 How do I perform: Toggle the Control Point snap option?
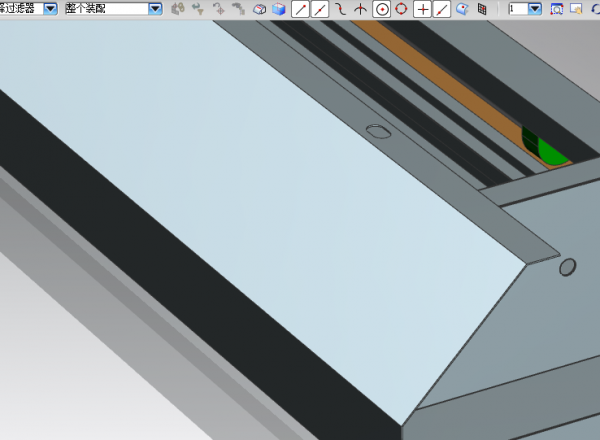pos(340,9)
